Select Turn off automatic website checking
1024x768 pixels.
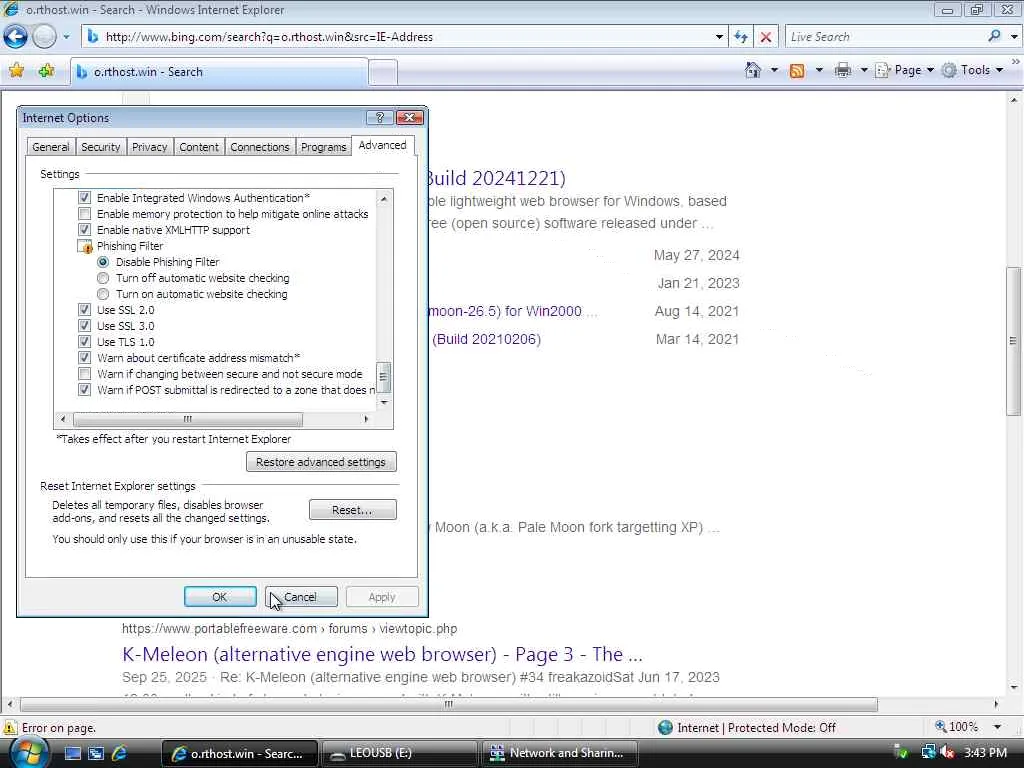pos(103,278)
